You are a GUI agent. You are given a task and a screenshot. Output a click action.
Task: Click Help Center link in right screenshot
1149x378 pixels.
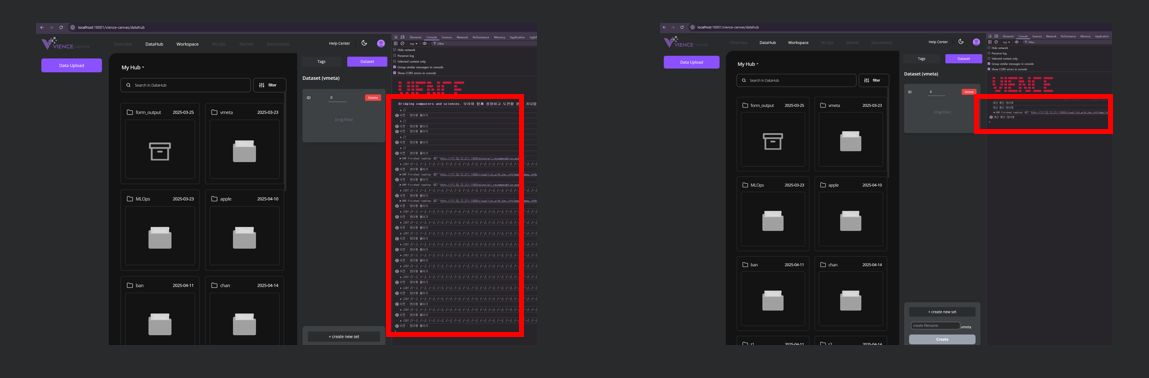click(938, 42)
